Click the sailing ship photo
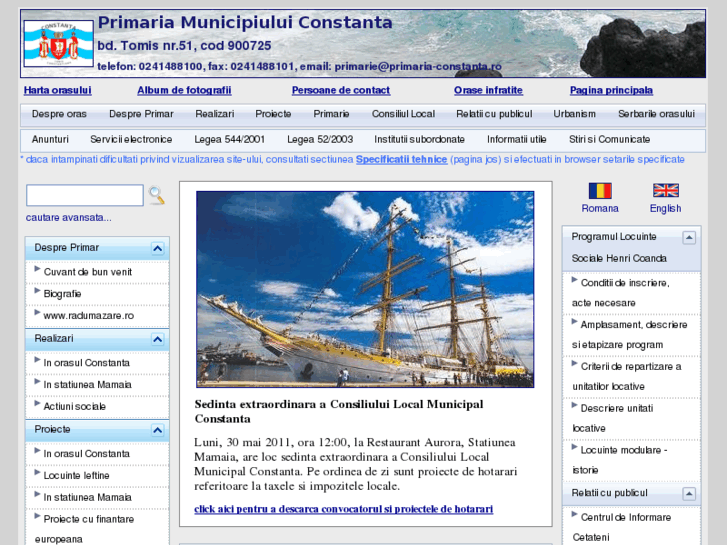The width and height of the screenshot is (727, 545). pyautogui.click(x=365, y=289)
